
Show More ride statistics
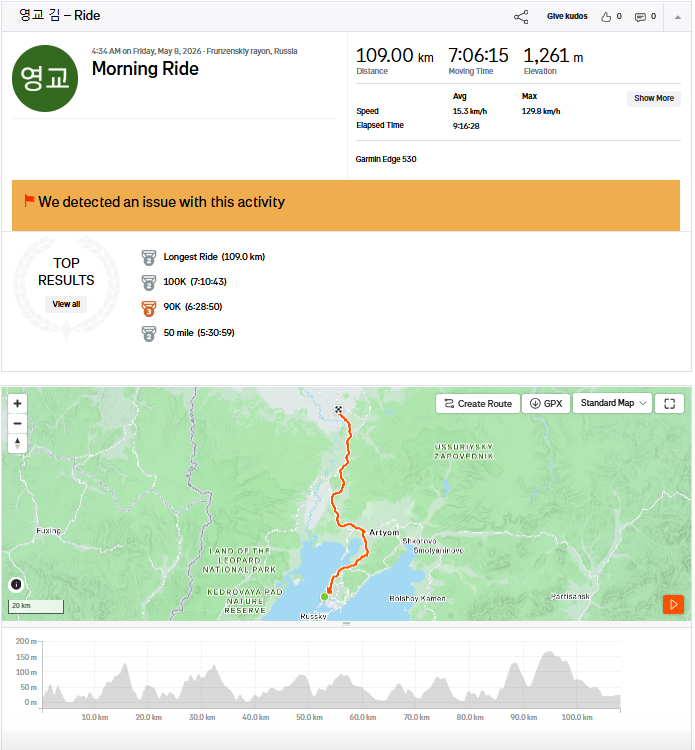point(653,98)
